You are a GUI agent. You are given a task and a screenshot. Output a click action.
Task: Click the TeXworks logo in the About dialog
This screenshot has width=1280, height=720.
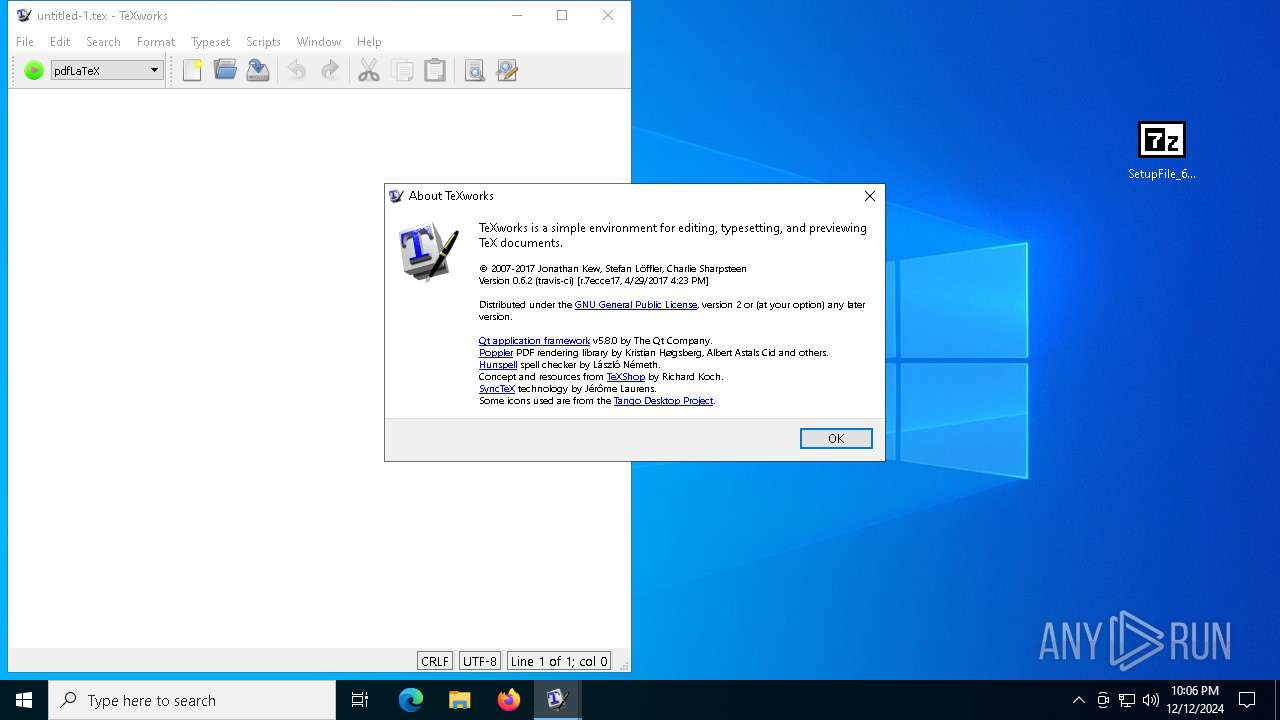[x=428, y=252]
